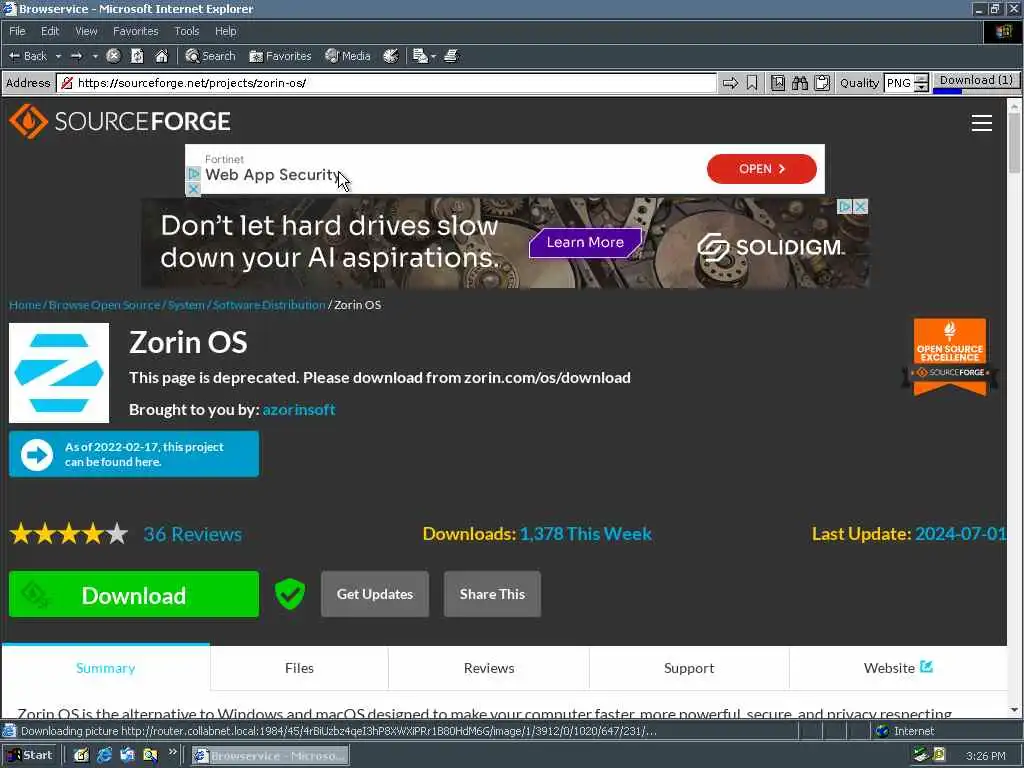1024x768 pixels.
Task: Switch to the Files tab
Action: point(299,668)
